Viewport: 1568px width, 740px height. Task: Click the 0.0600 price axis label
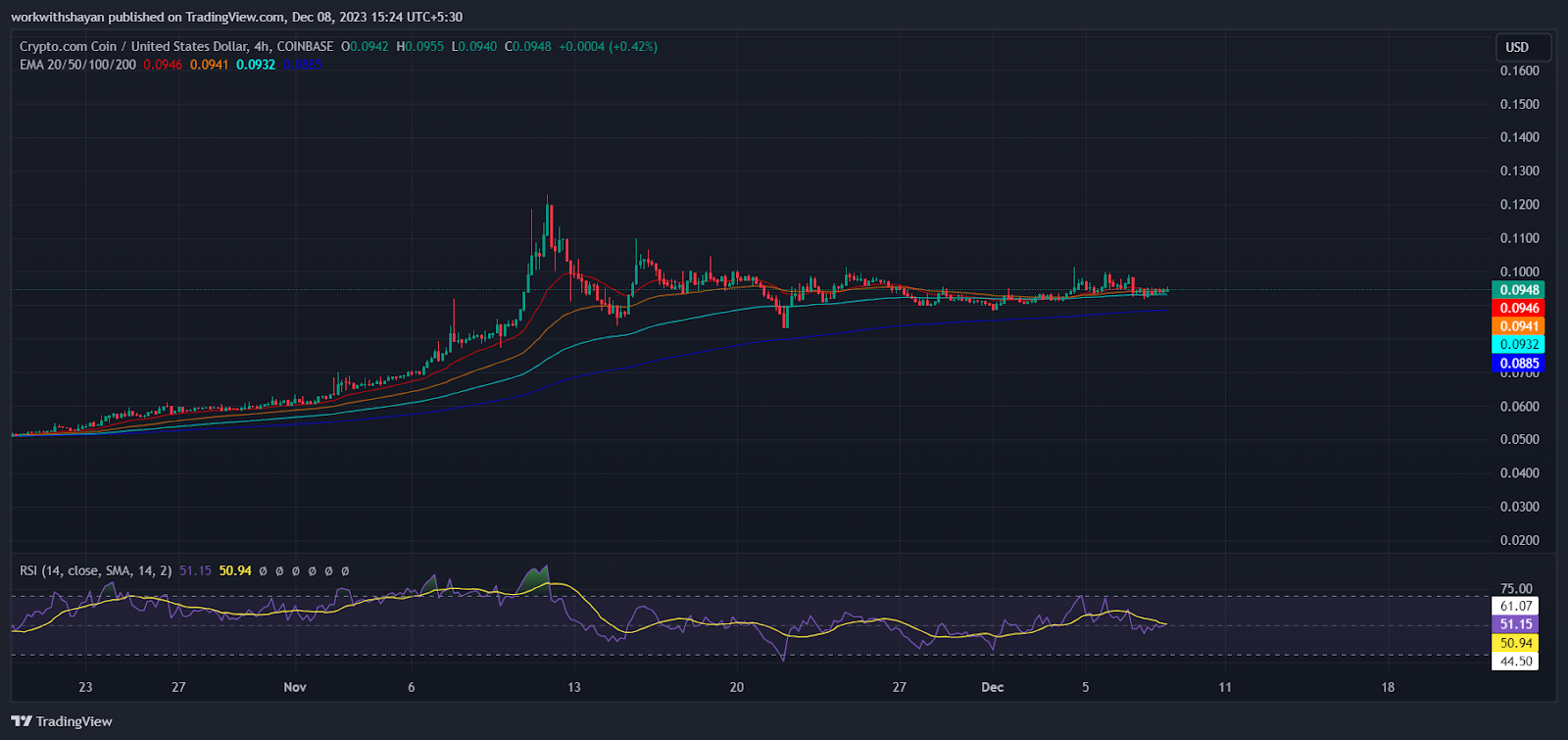point(1519,406)
